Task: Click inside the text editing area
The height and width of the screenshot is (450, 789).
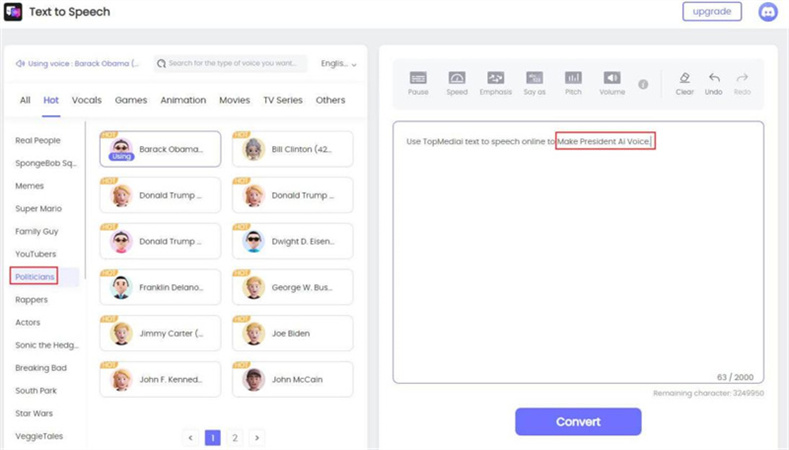Action: click(578, 252)
